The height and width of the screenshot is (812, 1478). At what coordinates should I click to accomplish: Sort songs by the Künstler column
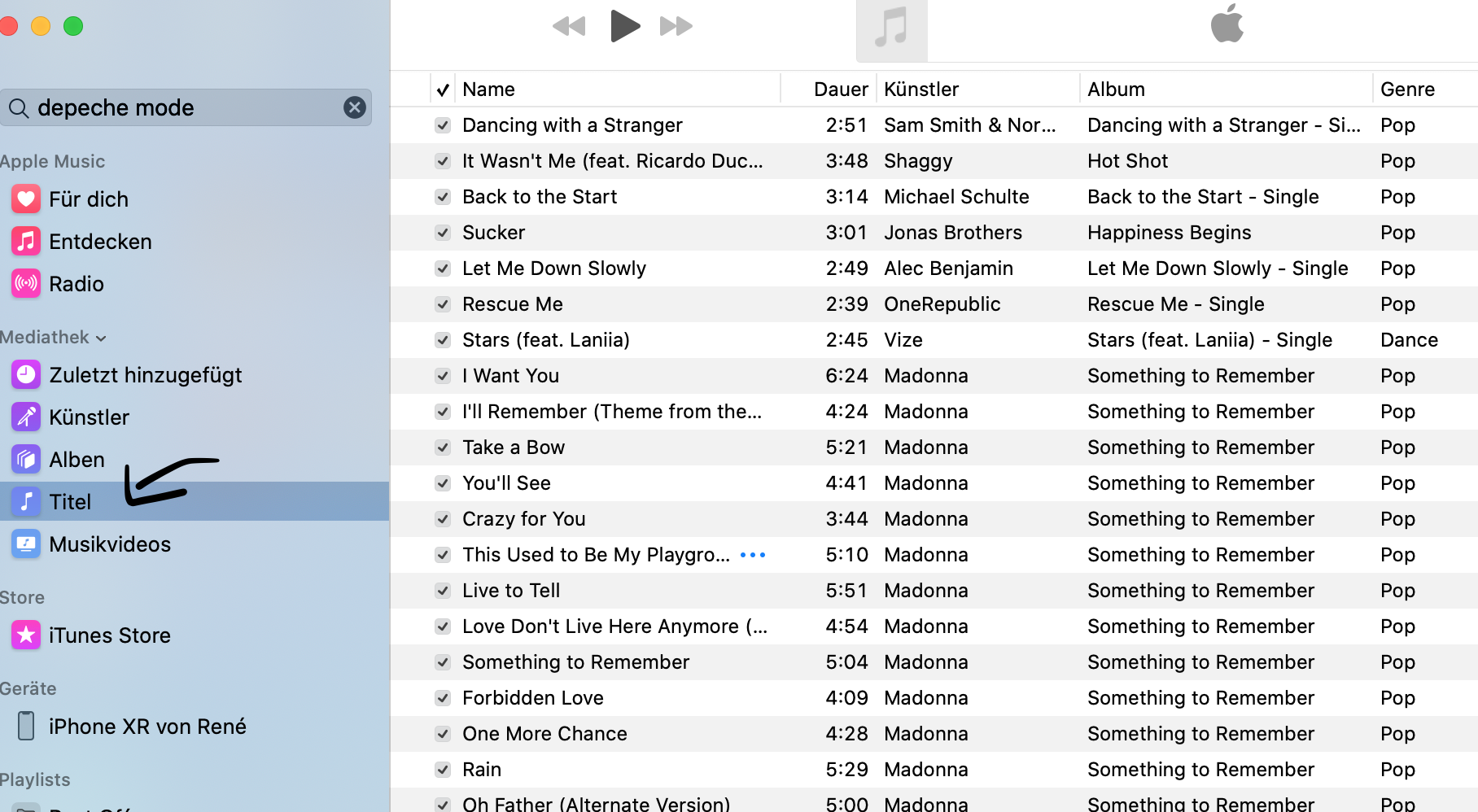tap(921, 89)
